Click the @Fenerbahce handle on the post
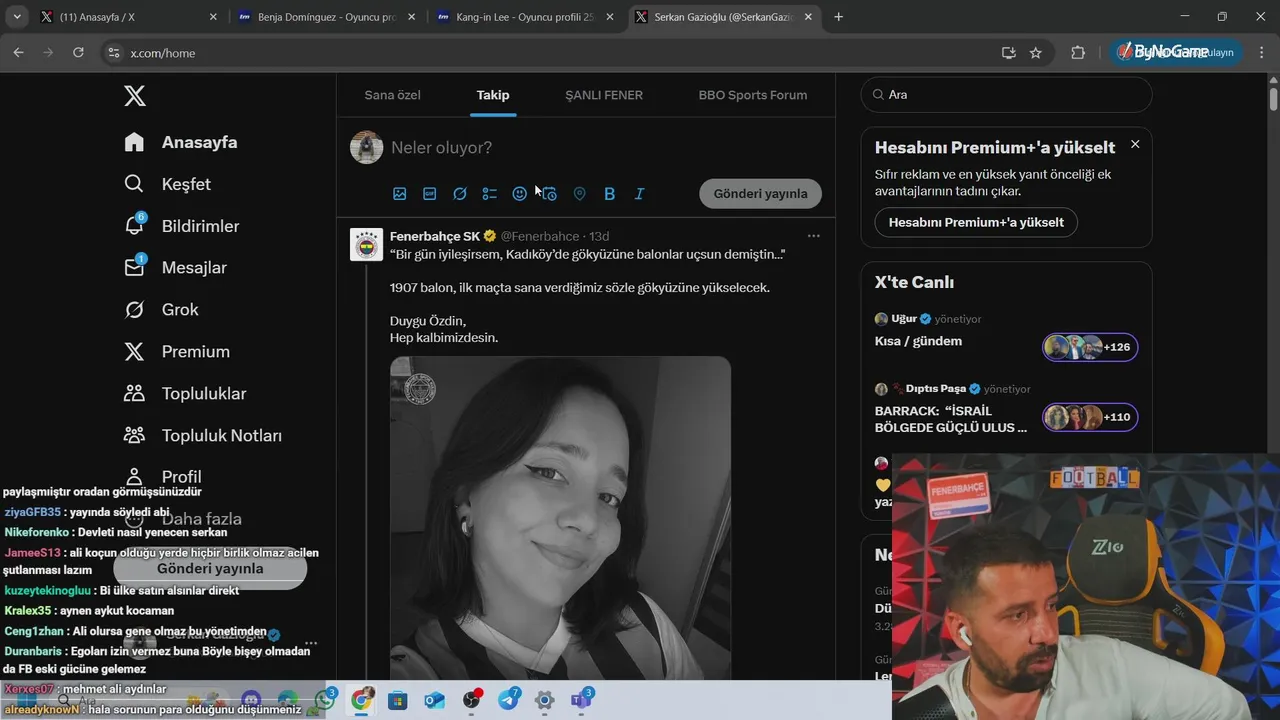The width and height of the screenshot is (1280, 720). click(540, 236)
